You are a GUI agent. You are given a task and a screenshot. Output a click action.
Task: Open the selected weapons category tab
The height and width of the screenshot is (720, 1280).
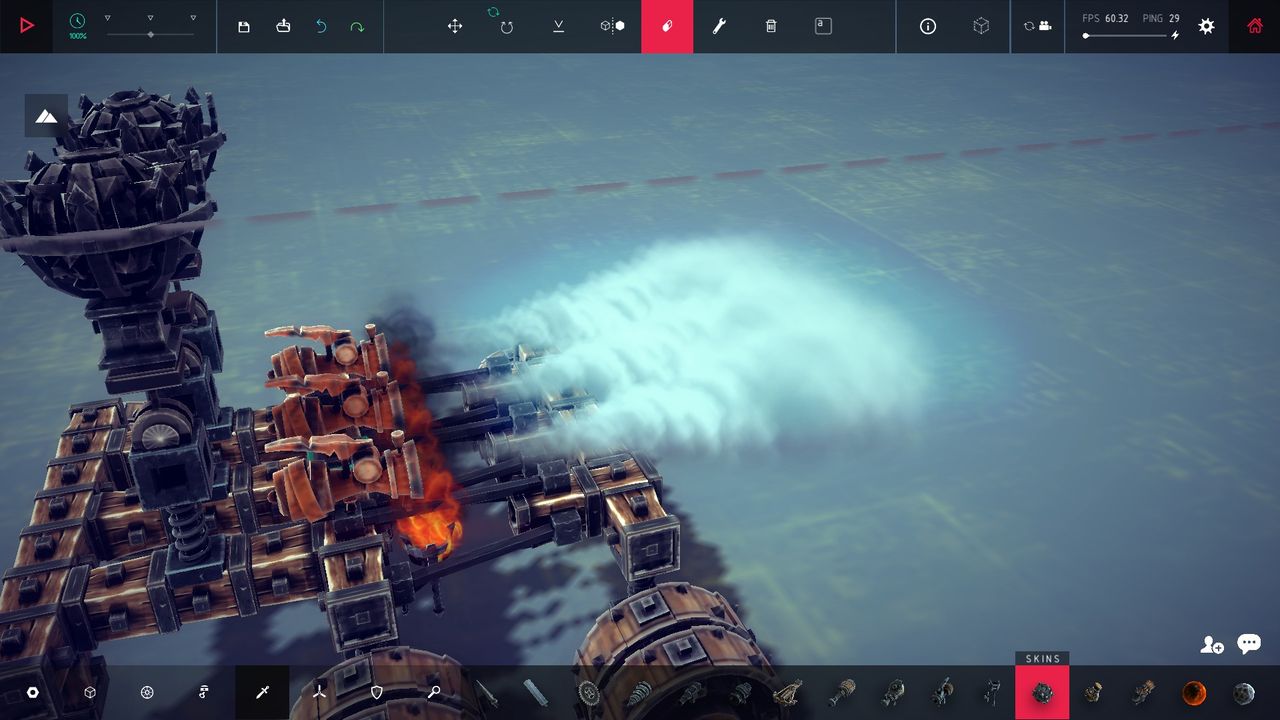pos(262,692)
